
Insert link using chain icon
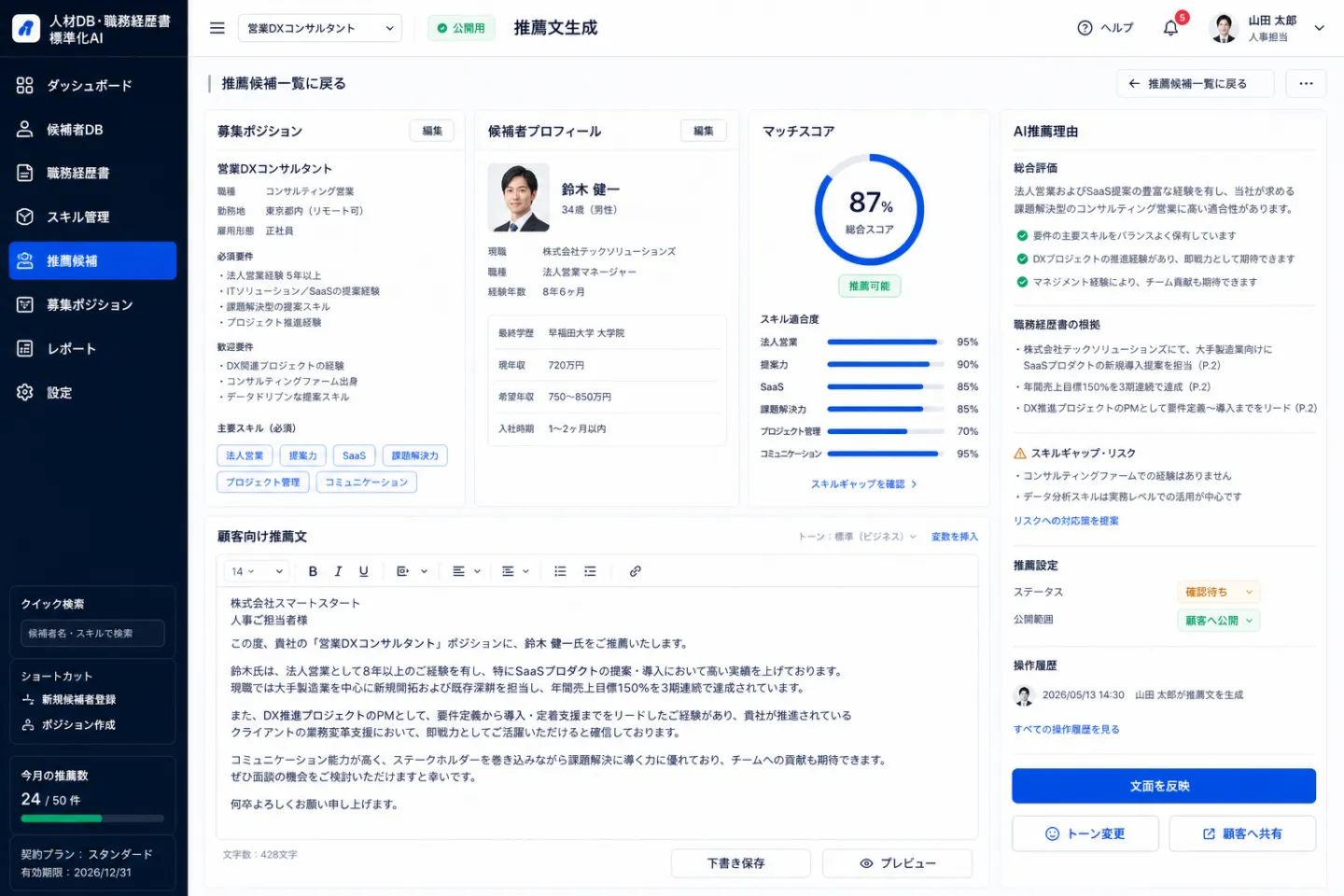click(635, 571)
